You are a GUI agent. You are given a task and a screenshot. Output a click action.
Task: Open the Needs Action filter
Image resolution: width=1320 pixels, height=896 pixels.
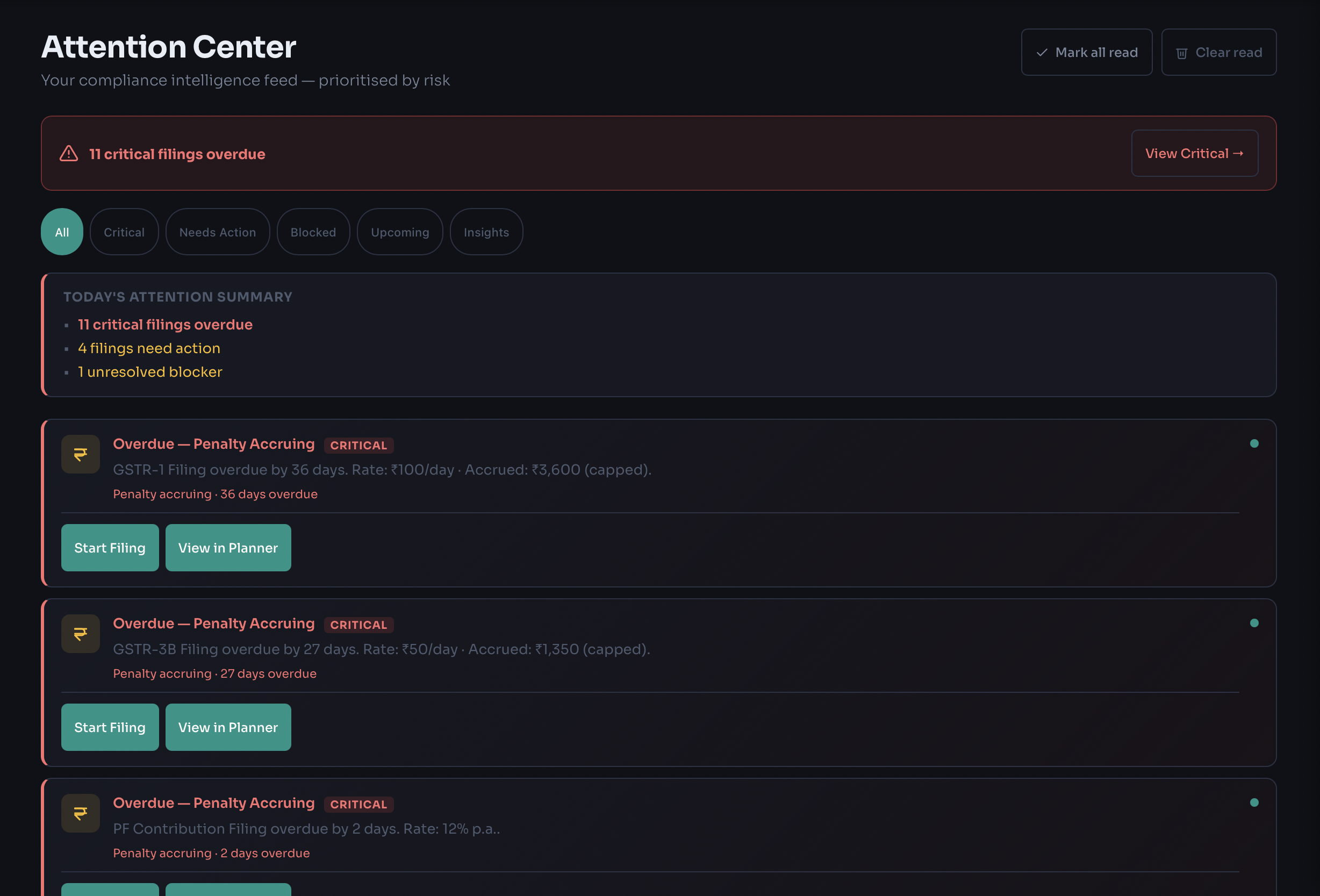218,232
